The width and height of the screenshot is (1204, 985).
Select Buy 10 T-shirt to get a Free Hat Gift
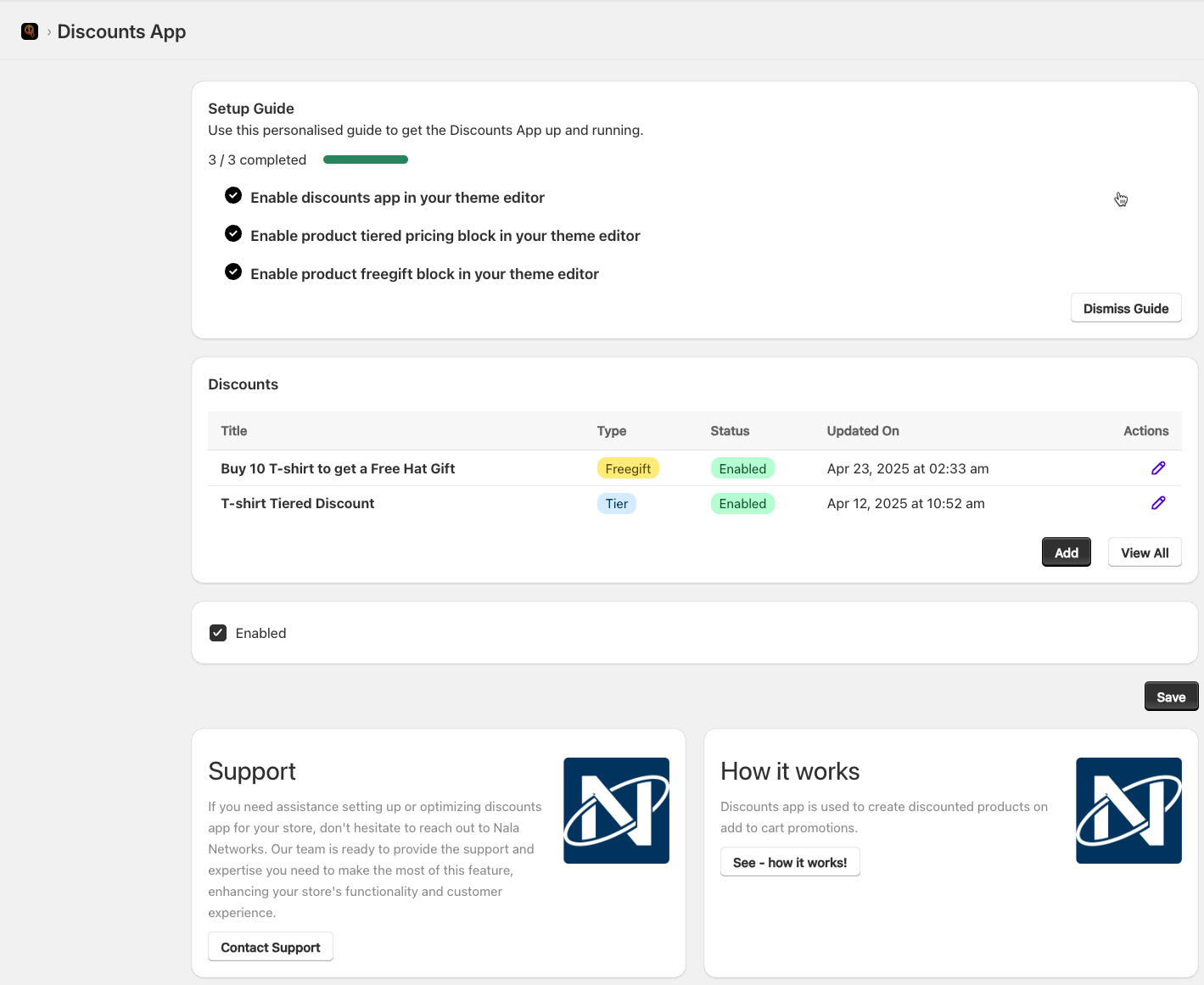(x=338, y=468)
